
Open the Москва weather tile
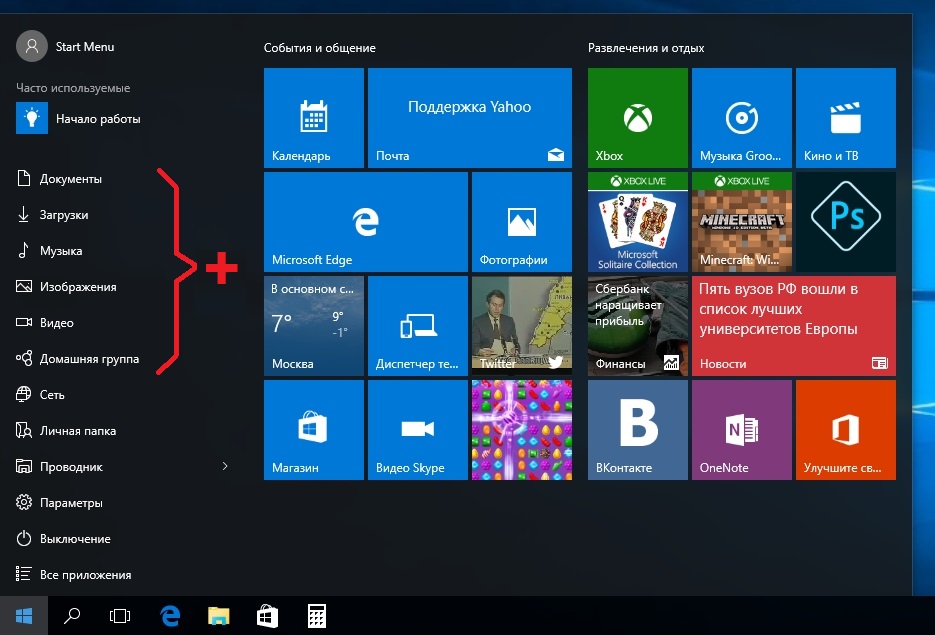[x=314, y=326]
